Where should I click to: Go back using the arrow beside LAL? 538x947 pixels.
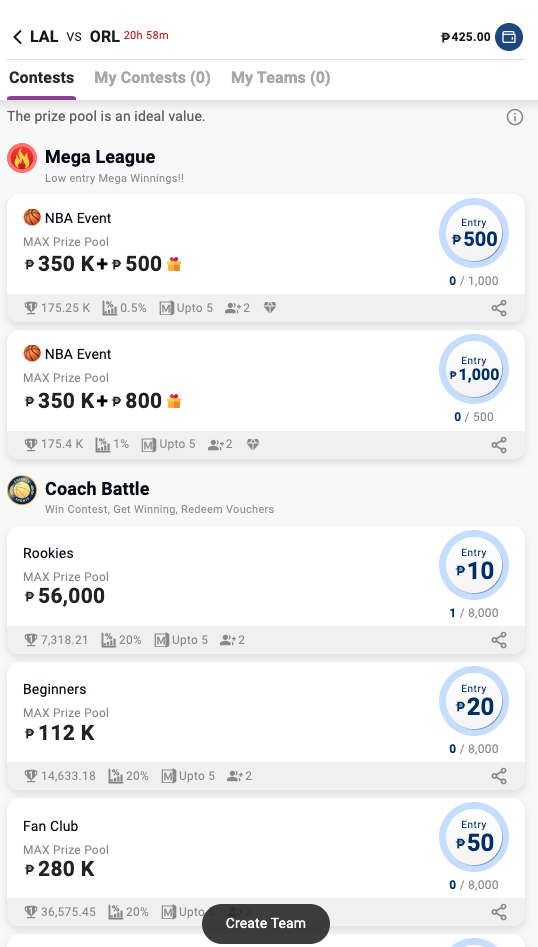click(18, 37)
